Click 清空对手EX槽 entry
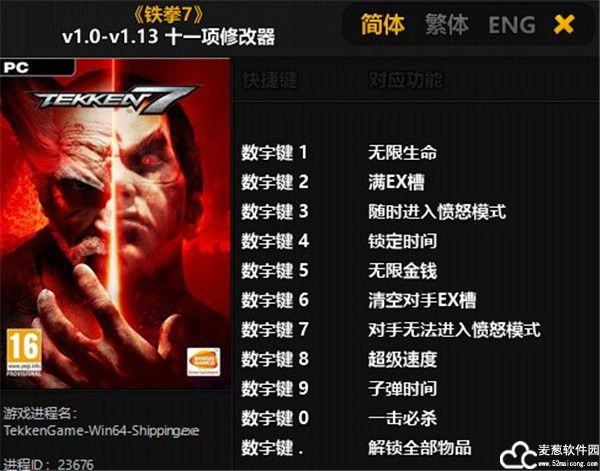 coord(422,300)
